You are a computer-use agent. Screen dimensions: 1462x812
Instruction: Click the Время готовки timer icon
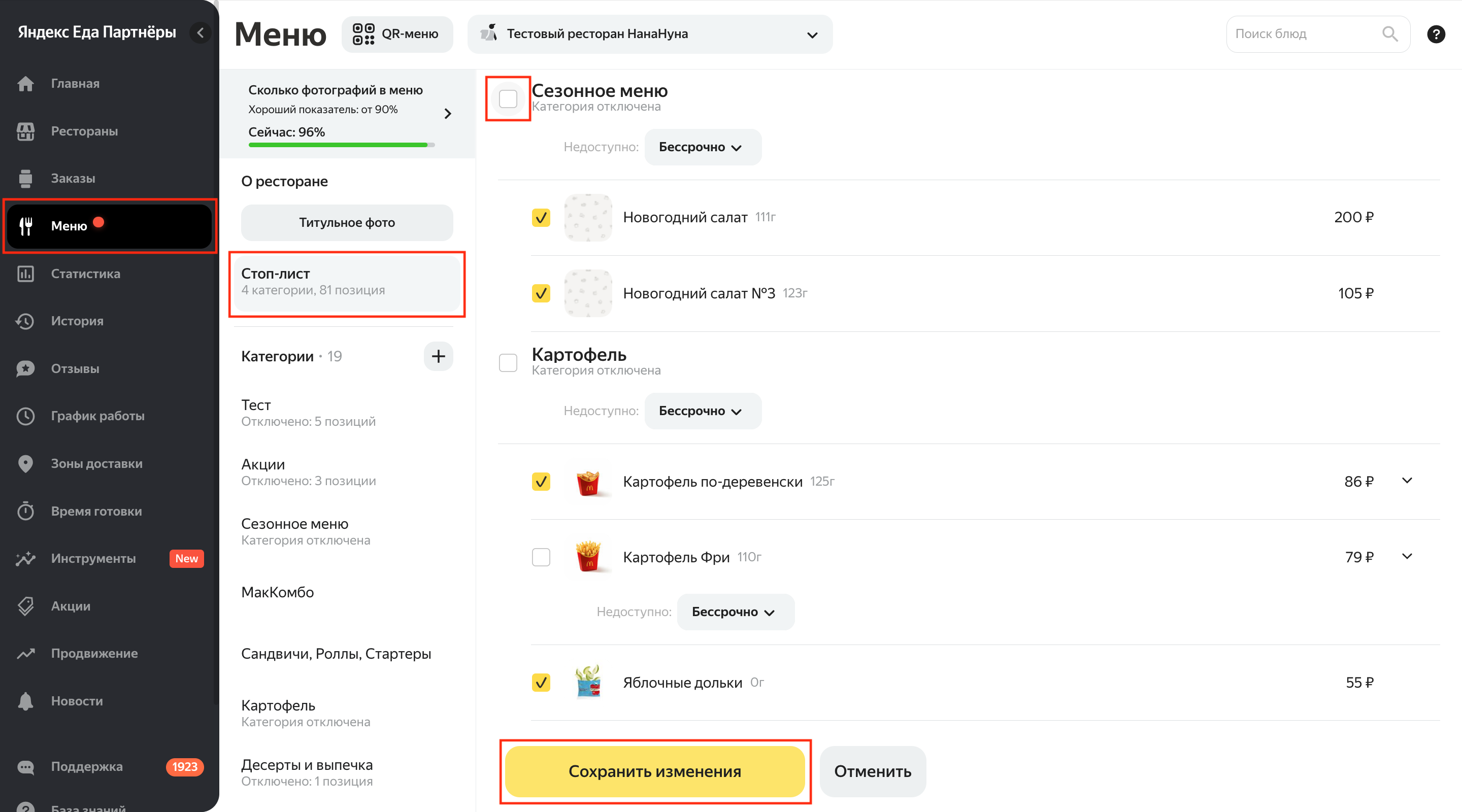click(x=25, y=511)
